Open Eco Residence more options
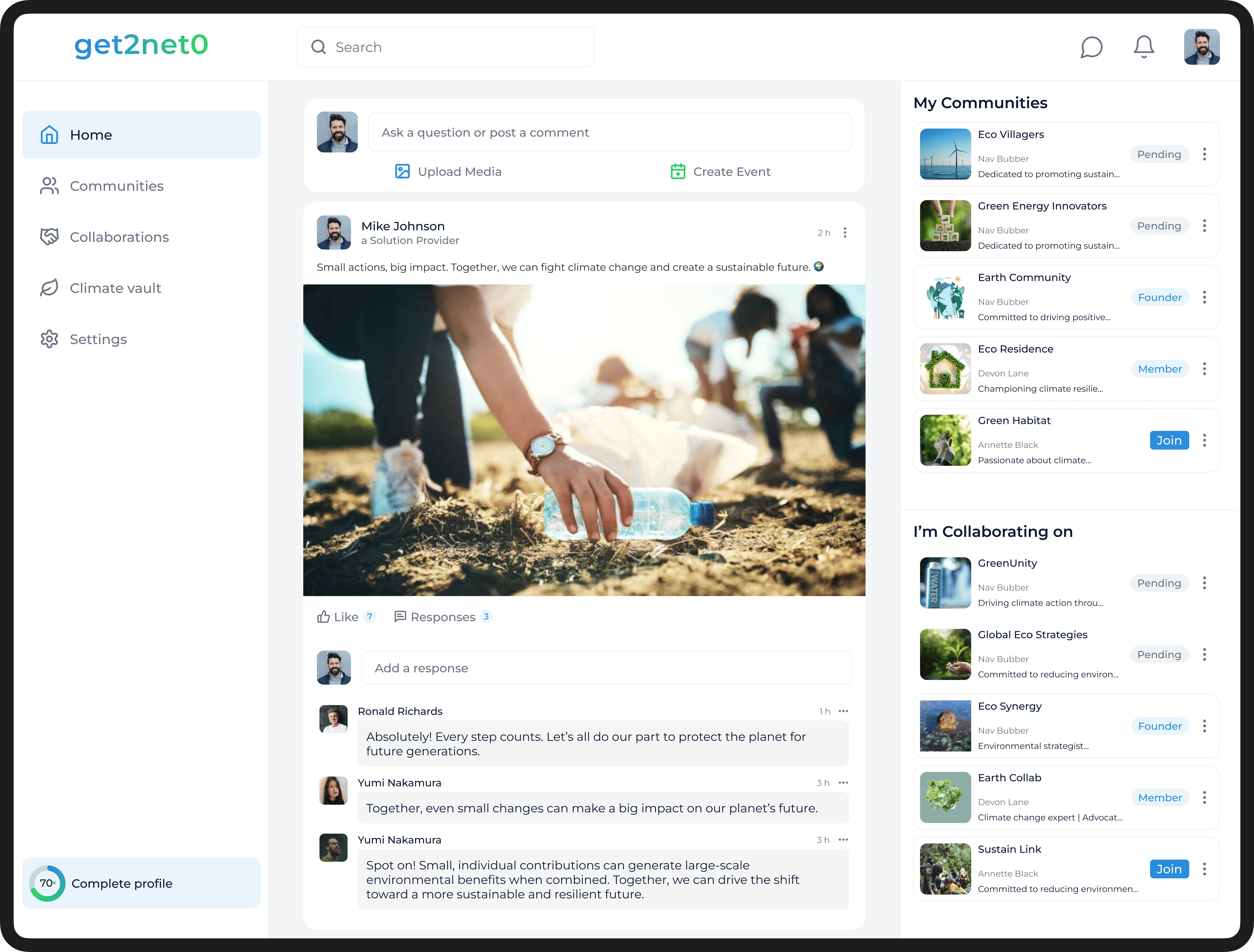Viewport: 1254px width, 952px height. point(1205,369)
